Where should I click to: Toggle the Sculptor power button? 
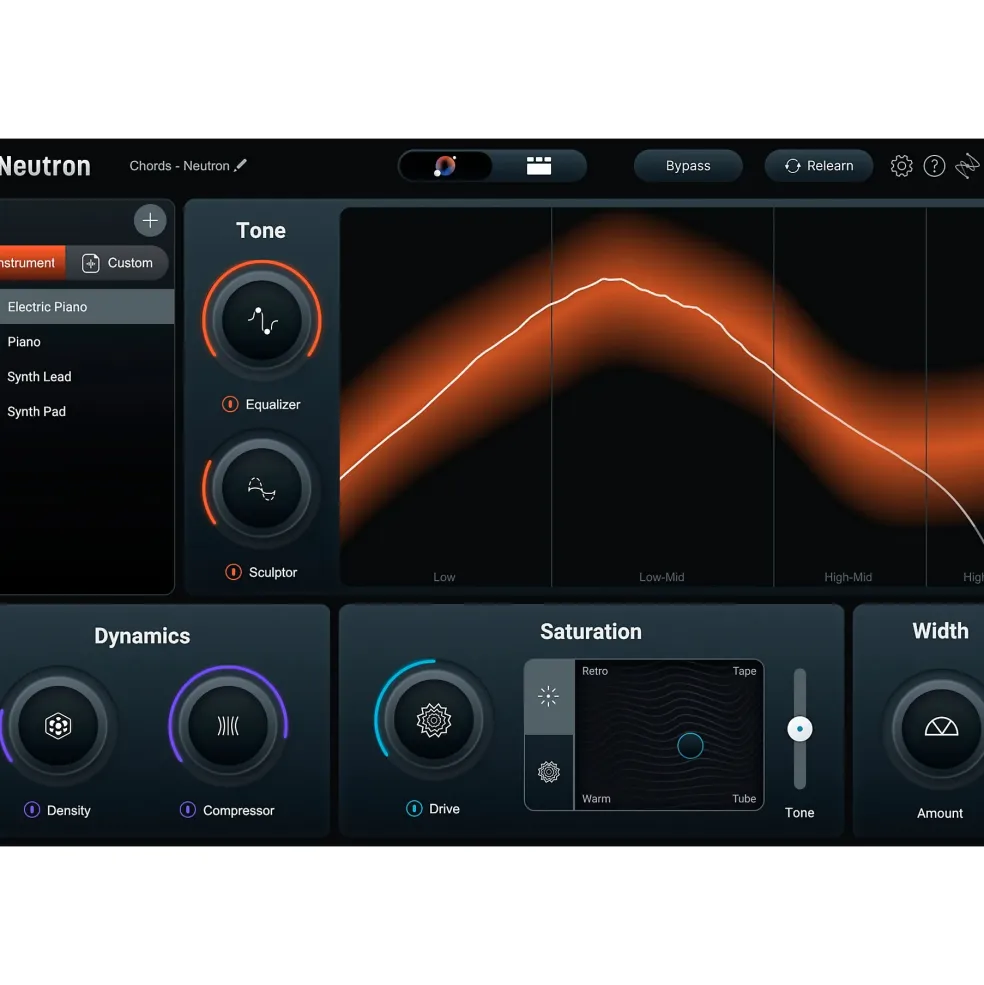pos(233,572)
